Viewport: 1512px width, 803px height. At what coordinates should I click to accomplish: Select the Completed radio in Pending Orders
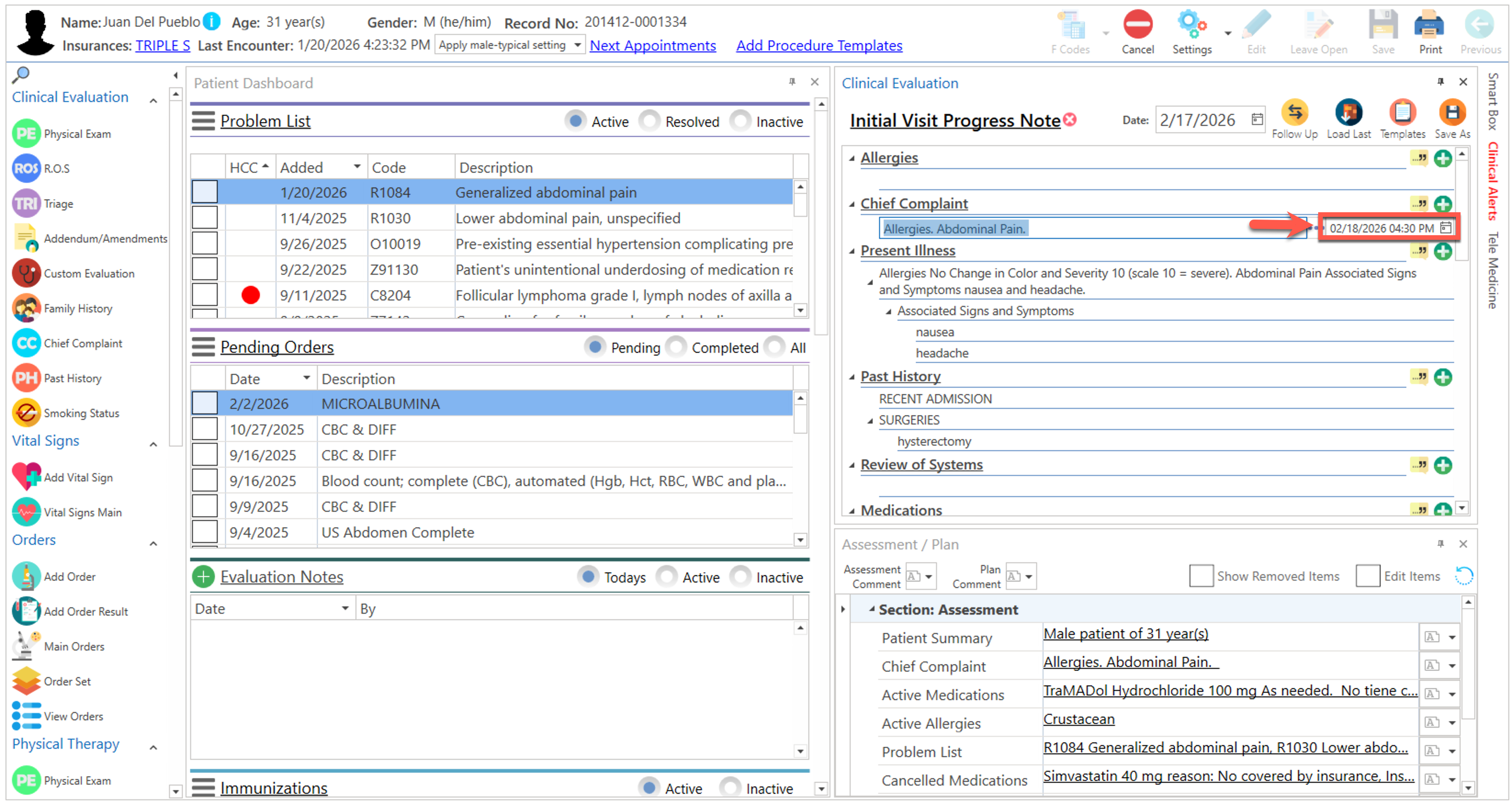[676, 347]
